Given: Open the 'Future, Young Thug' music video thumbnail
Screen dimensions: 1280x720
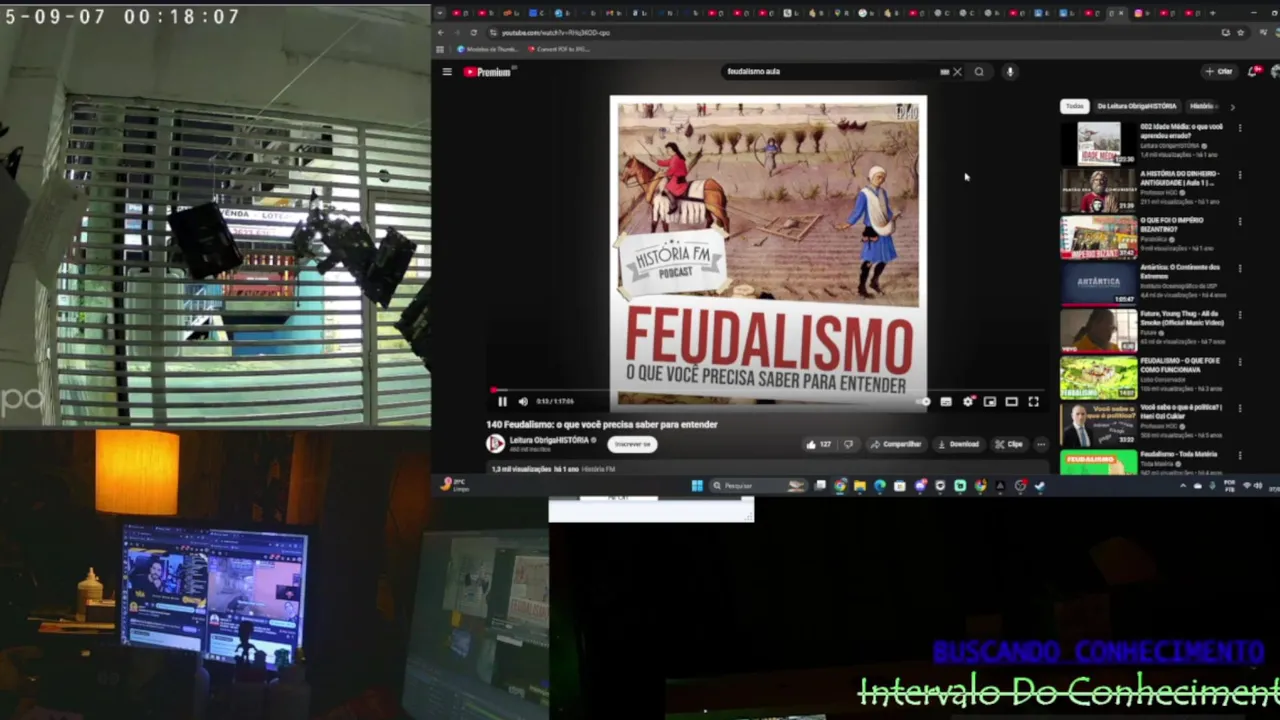Looking at the screenshot, I should coord(1098,331).
